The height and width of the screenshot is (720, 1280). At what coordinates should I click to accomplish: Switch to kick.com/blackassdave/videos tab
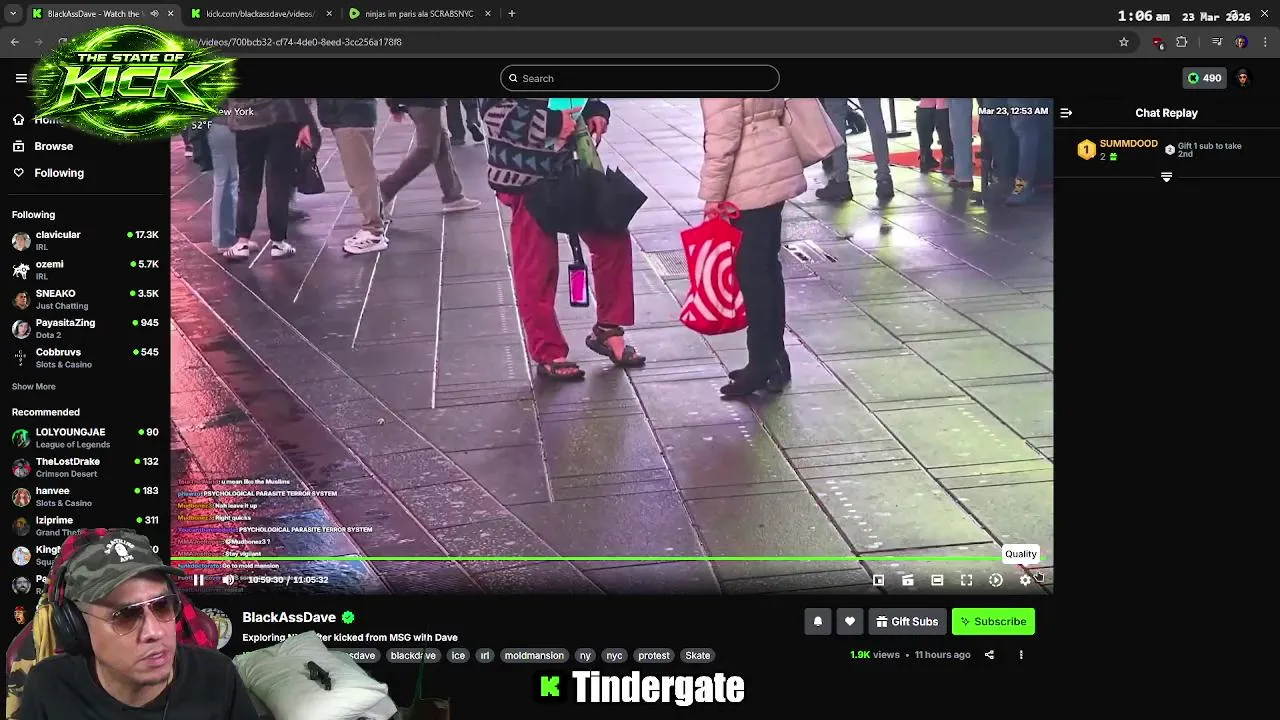click(260, 14)
